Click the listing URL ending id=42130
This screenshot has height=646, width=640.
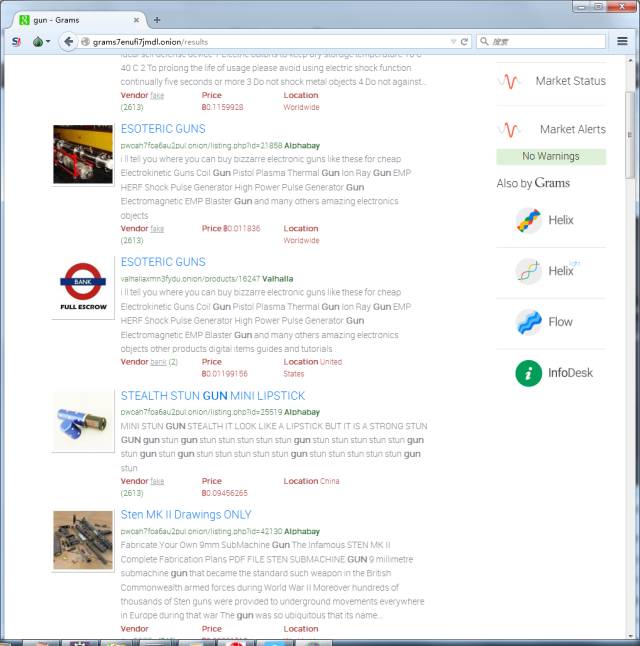(202, 531)
